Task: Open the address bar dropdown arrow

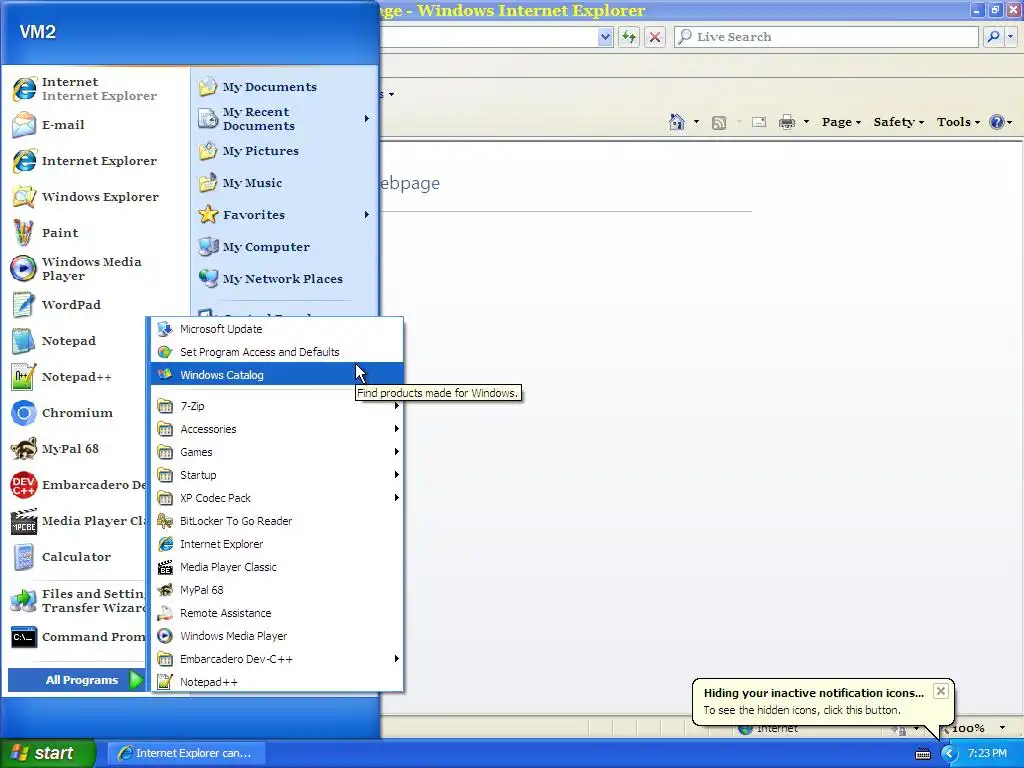Action: pyautogui.click(x=605, y=37)
